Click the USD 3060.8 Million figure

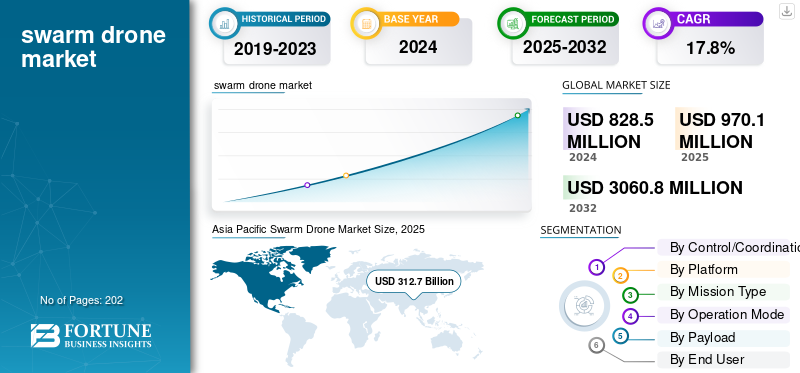pyautogui.click(x=655, y=188)
